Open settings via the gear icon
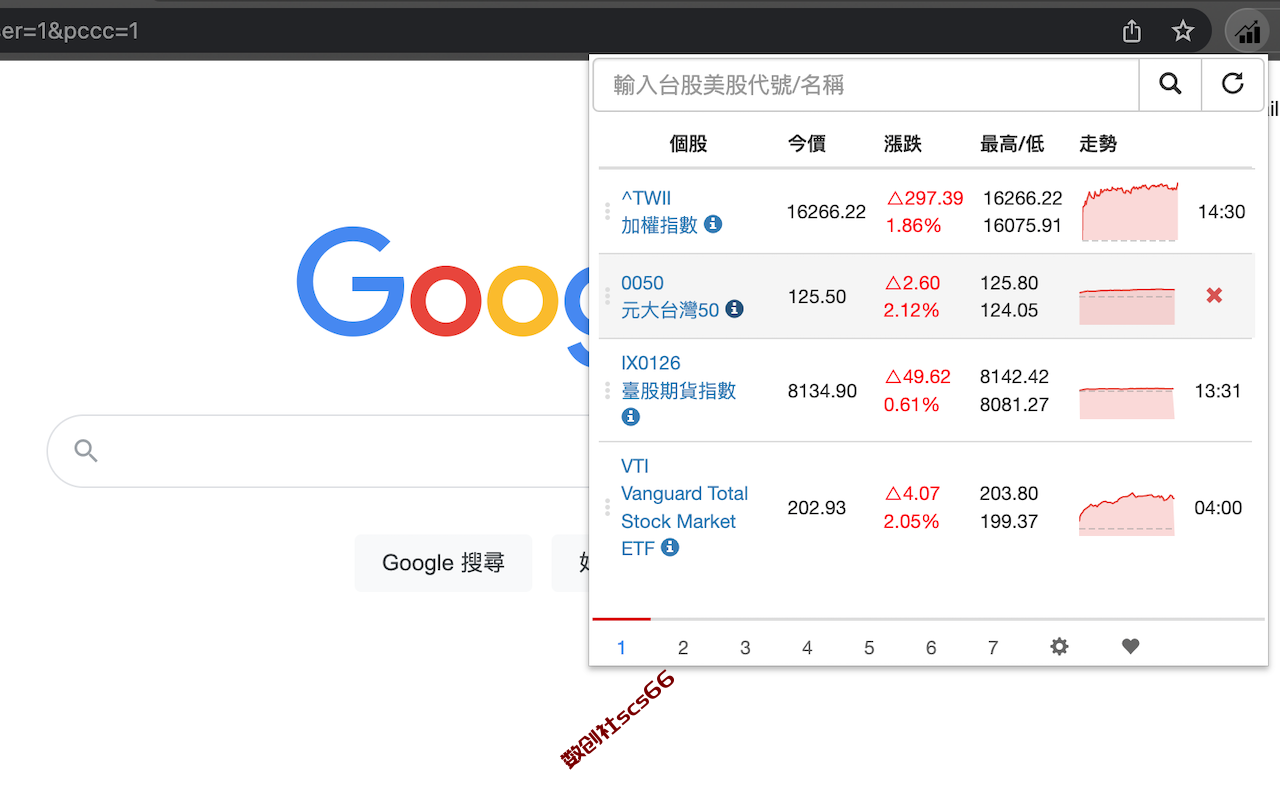This screenshot has width=1280, height=800. (1059, 647)
